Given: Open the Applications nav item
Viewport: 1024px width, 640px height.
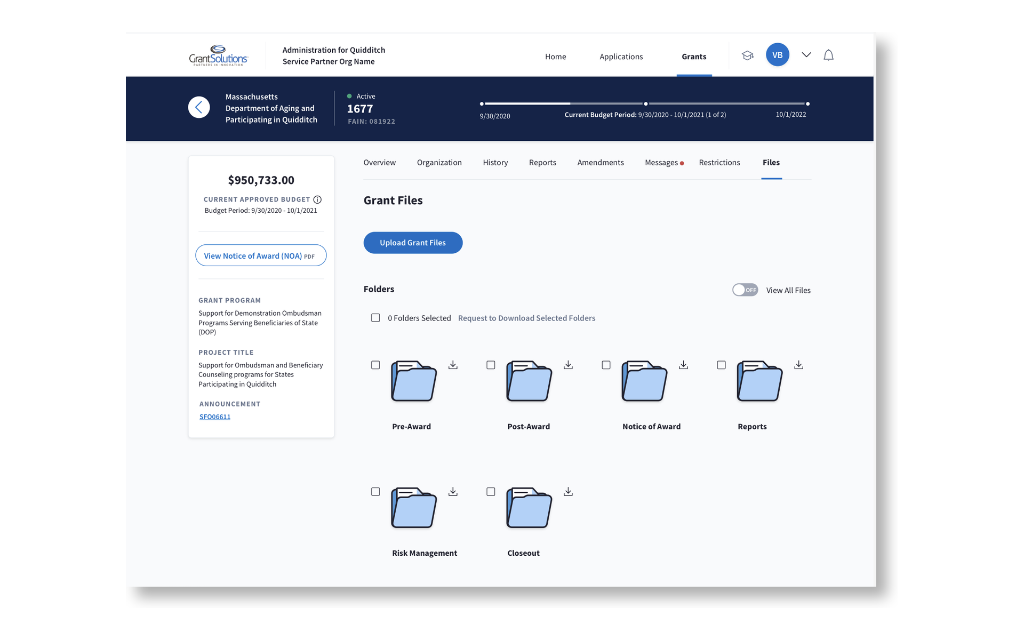Looking at the screenshot, I should (x=621, y=57).
